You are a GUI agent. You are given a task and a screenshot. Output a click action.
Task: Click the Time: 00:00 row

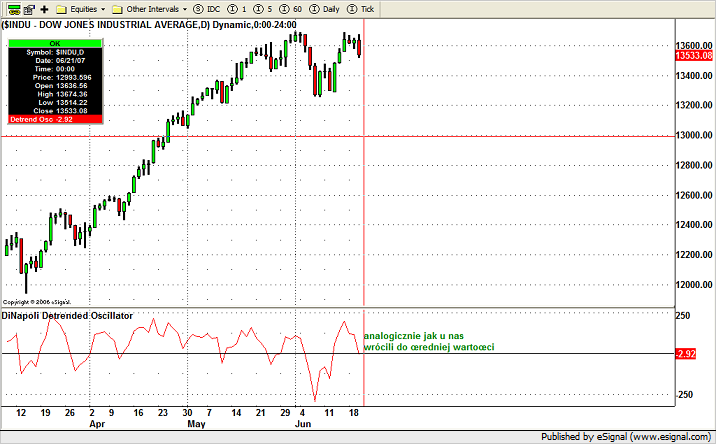tap(55, 69)
